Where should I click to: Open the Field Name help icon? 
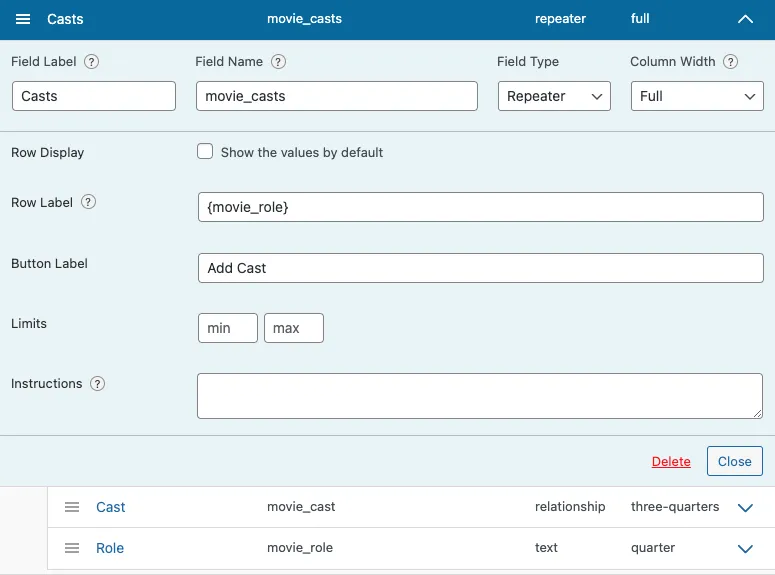(x=278, y=62)
